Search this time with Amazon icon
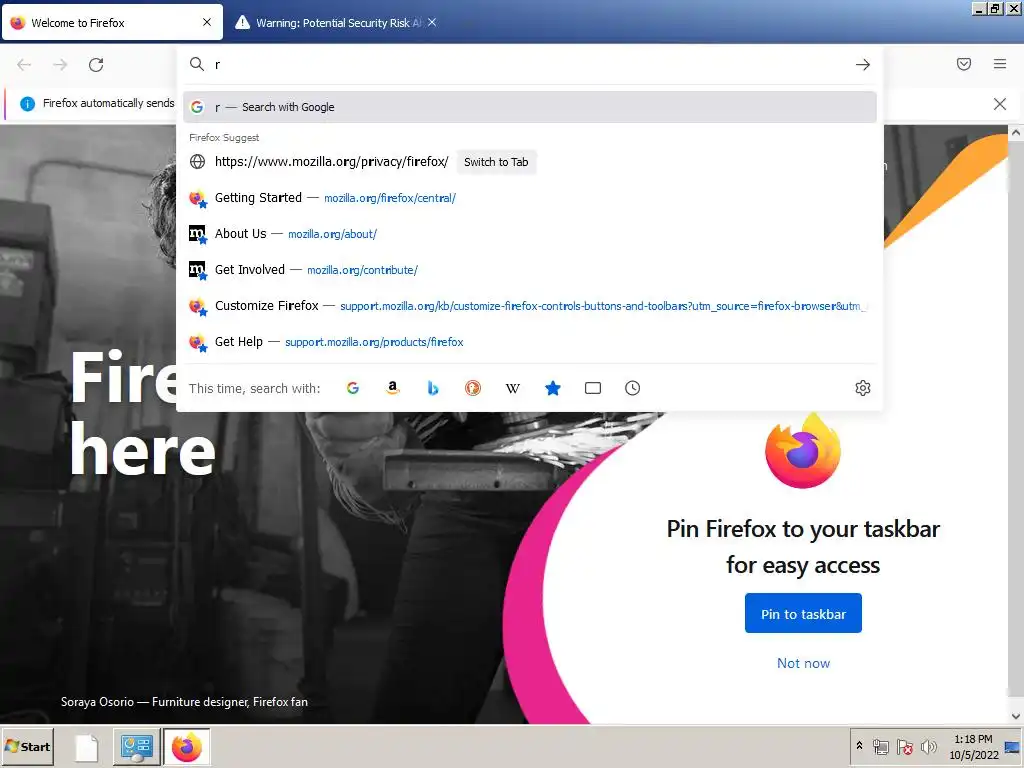The image size is (1024, 768). (x=392, y=389)
